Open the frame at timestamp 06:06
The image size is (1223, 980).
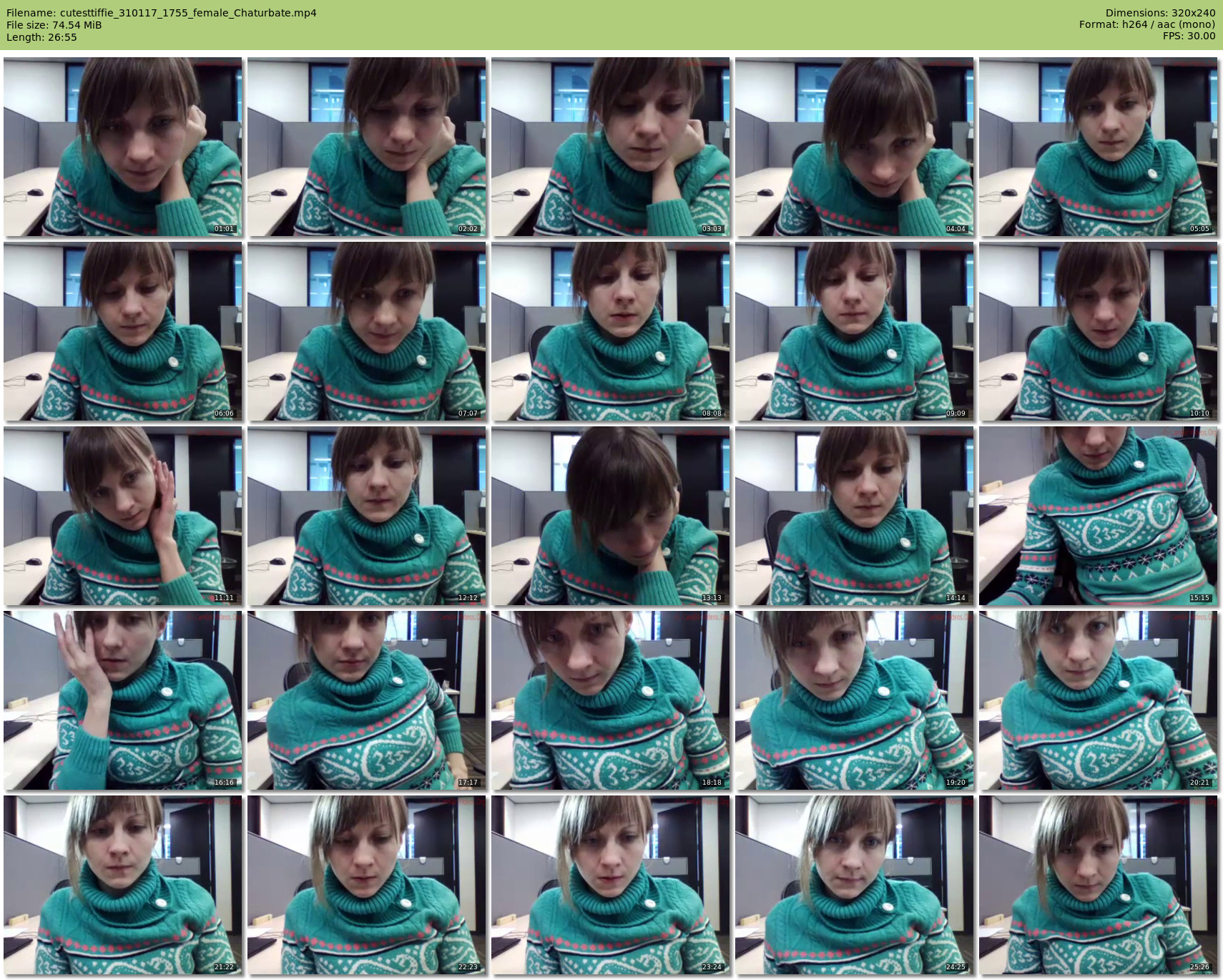[123, 331]
